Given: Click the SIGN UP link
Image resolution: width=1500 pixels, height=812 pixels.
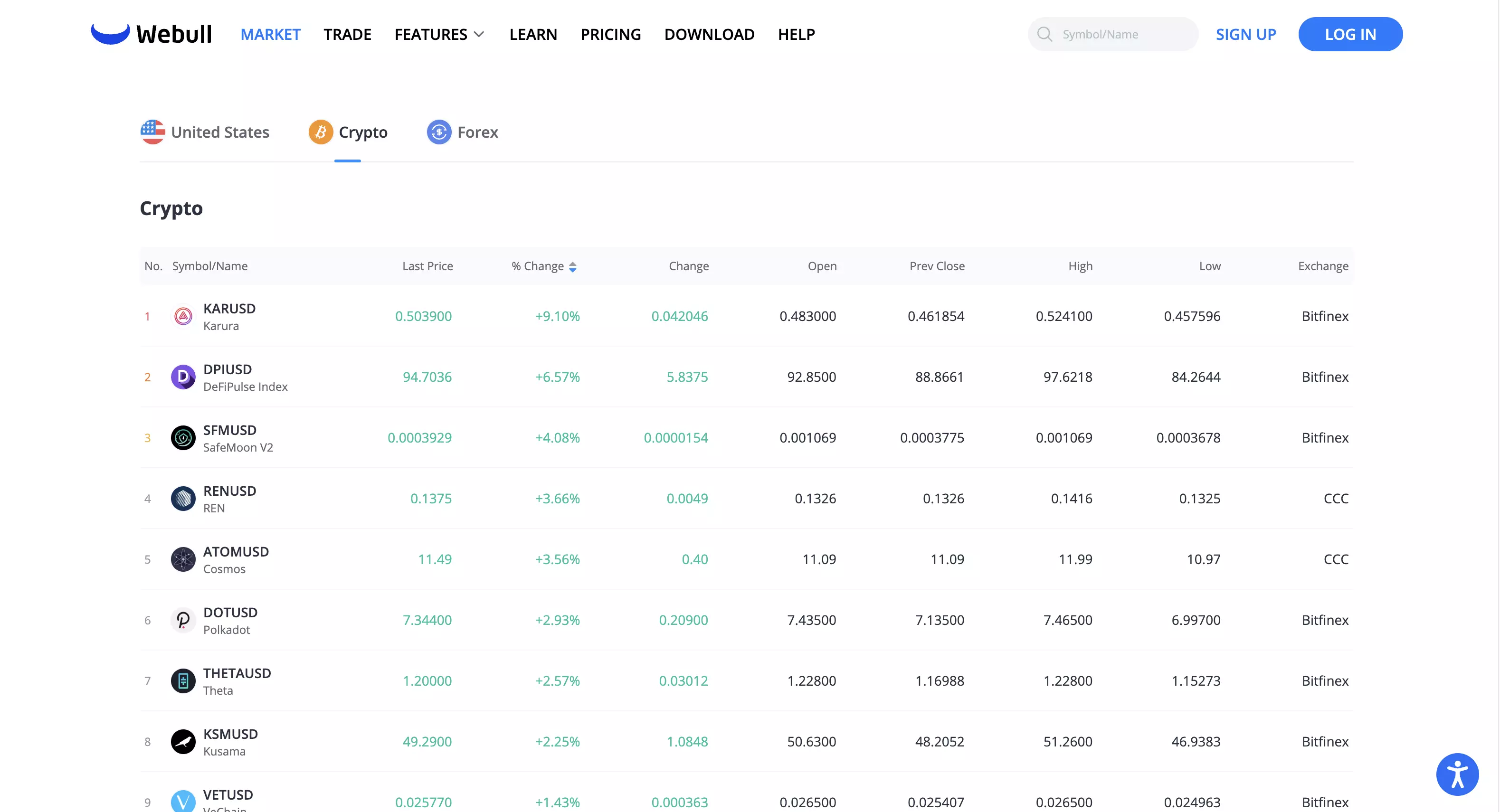Looking at the screenshot, I should coord(1245,34).
